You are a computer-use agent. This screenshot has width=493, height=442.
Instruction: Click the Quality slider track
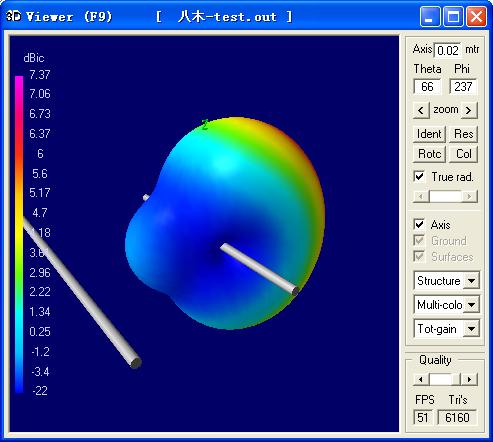pyautogui.click(x=445, y=379)
